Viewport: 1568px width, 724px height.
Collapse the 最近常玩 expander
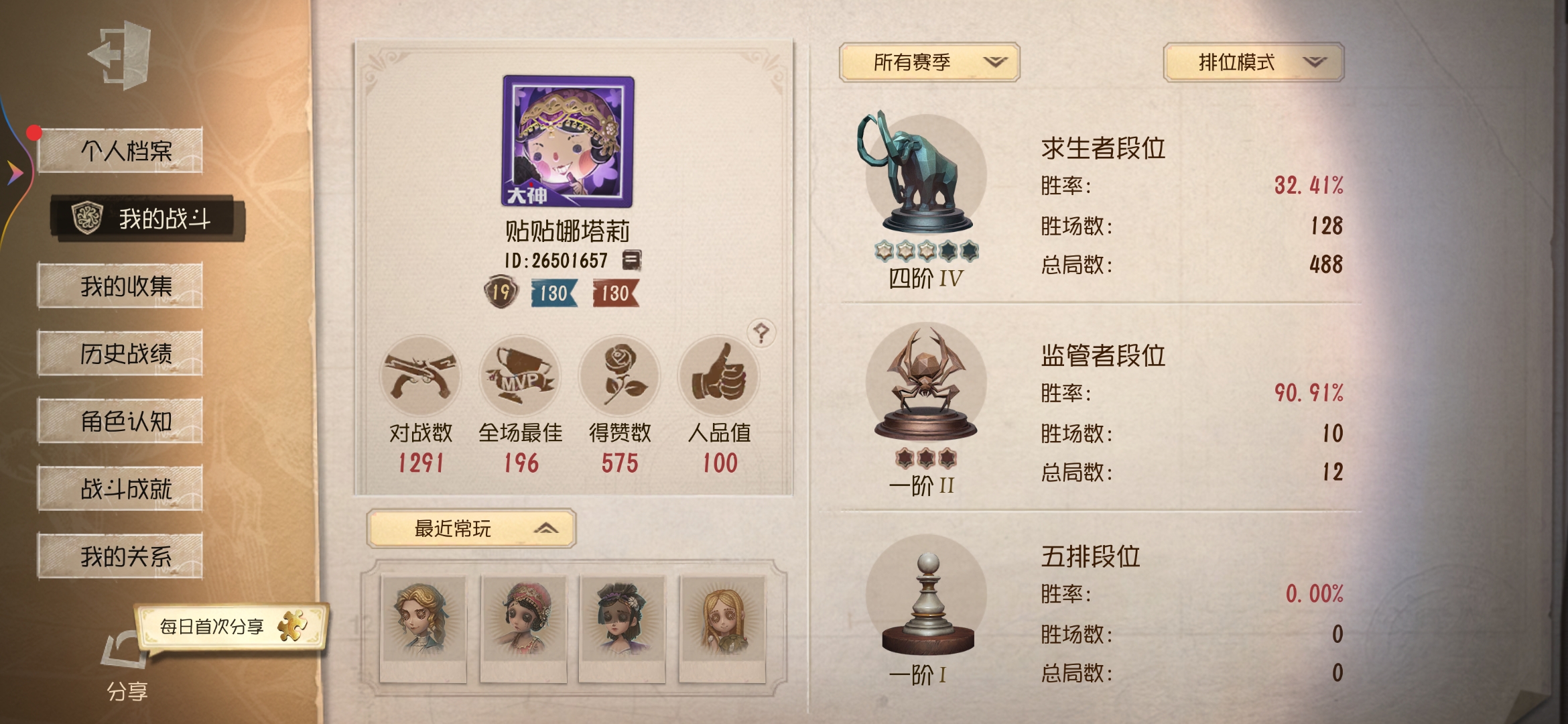(x=471, y=529)
